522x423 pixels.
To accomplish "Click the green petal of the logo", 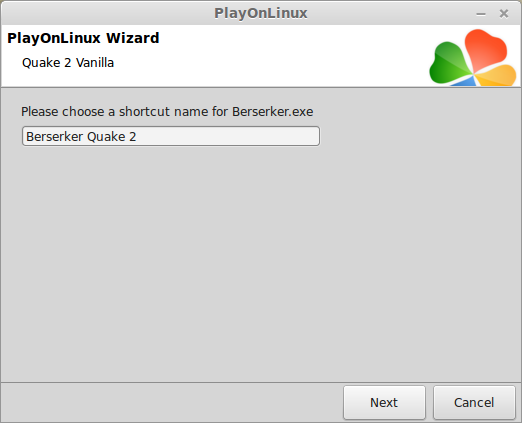I will pyautogui.click(x=448, y=64).
